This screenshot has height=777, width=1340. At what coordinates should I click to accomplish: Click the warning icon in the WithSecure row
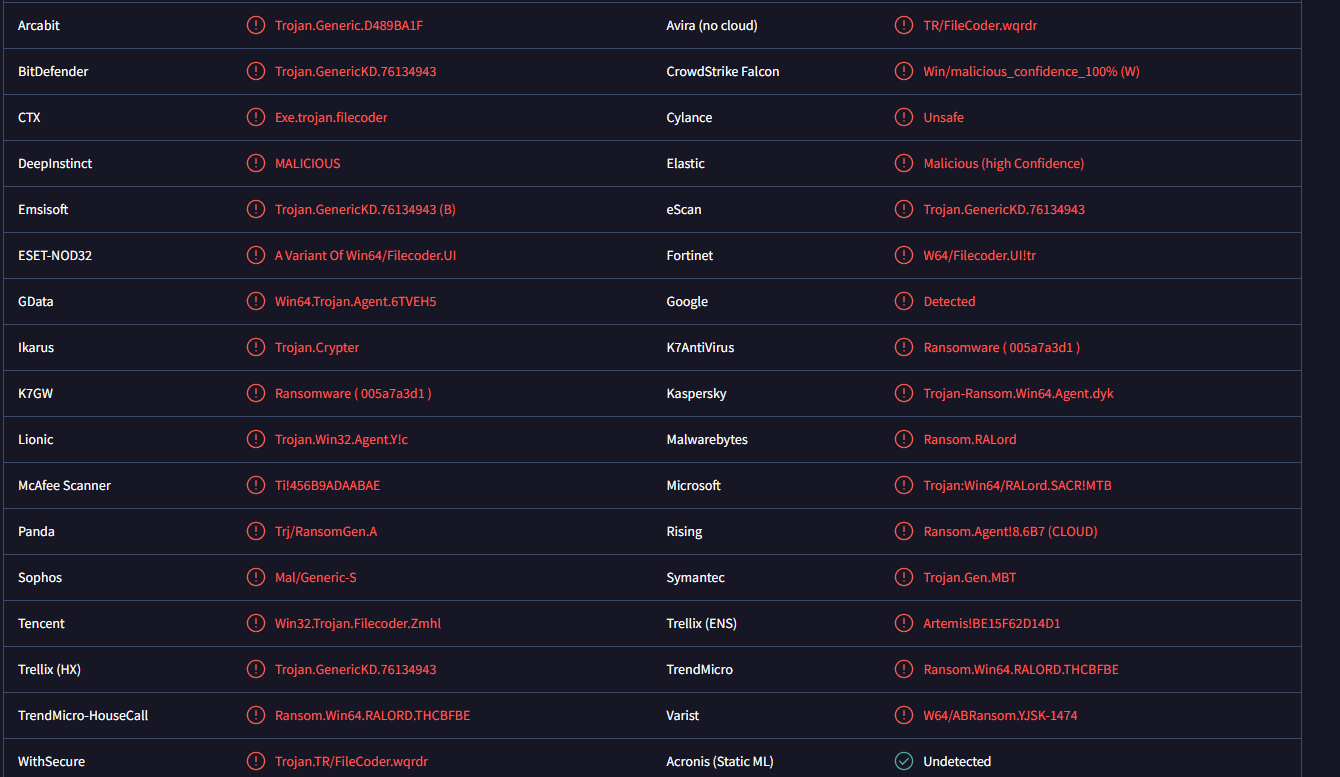[256, 761]
